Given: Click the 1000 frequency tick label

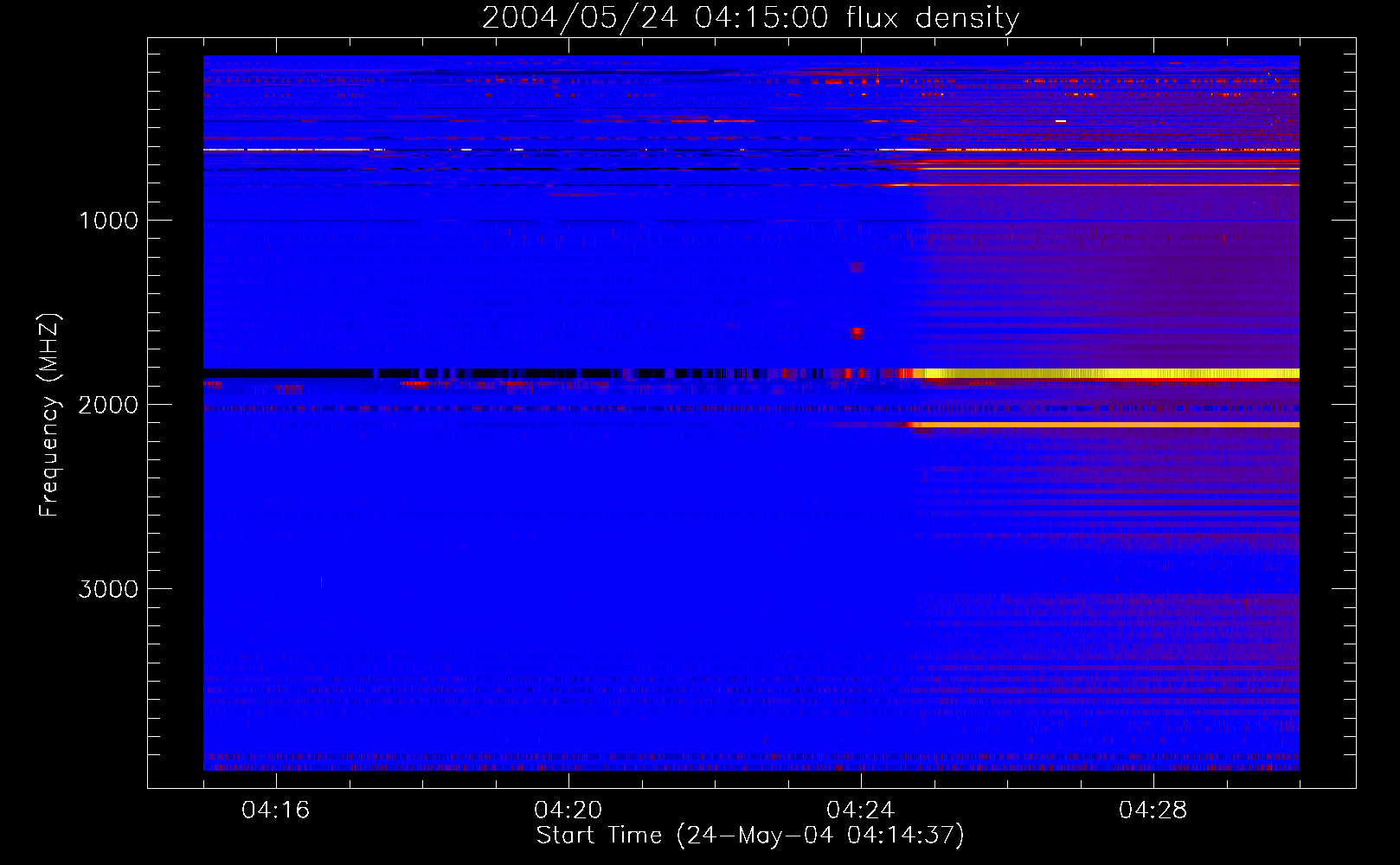Looking at the screenshot, I should tap(108, 221).
